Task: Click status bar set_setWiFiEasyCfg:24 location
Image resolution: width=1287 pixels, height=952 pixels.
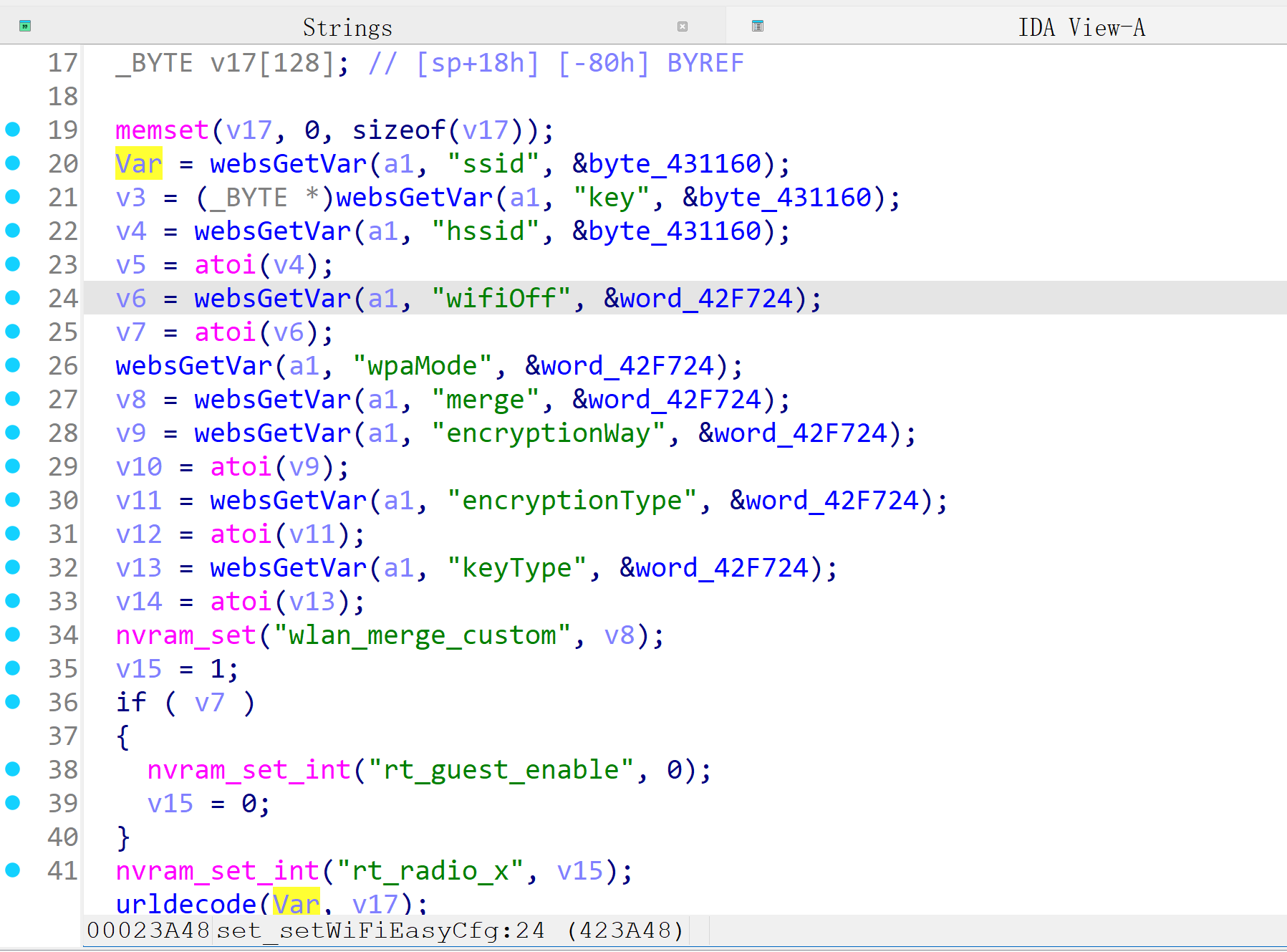Action: tap(380, 931)
